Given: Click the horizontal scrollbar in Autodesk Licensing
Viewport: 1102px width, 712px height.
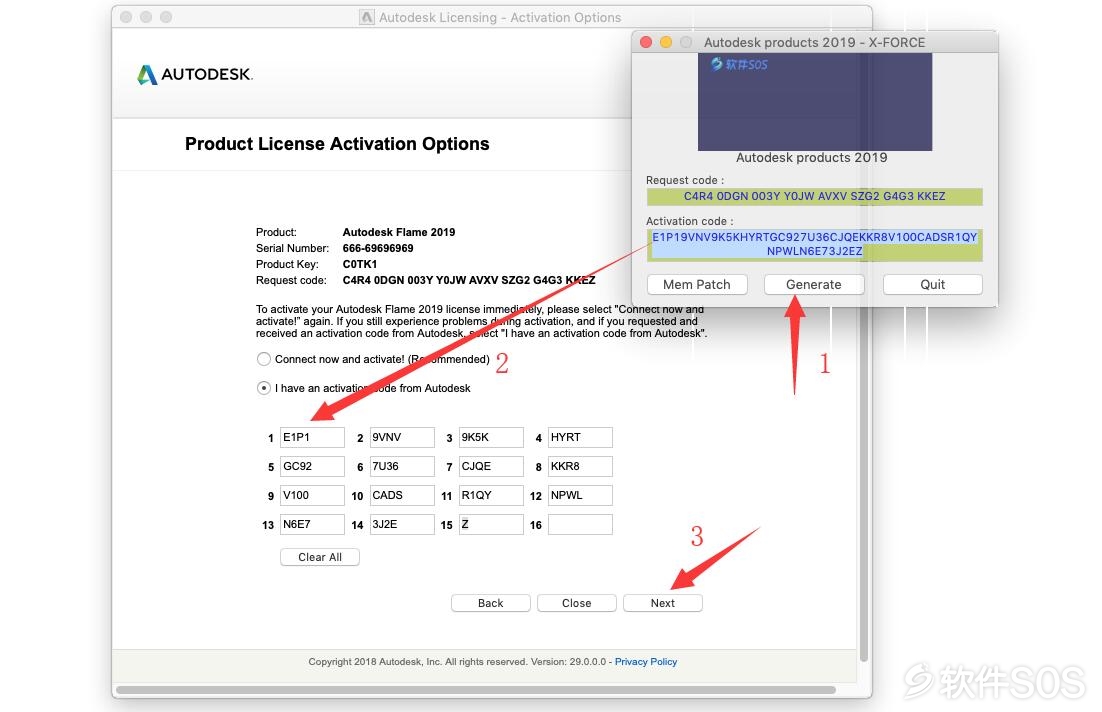Looking at the screenshot, I should [477, 690].
